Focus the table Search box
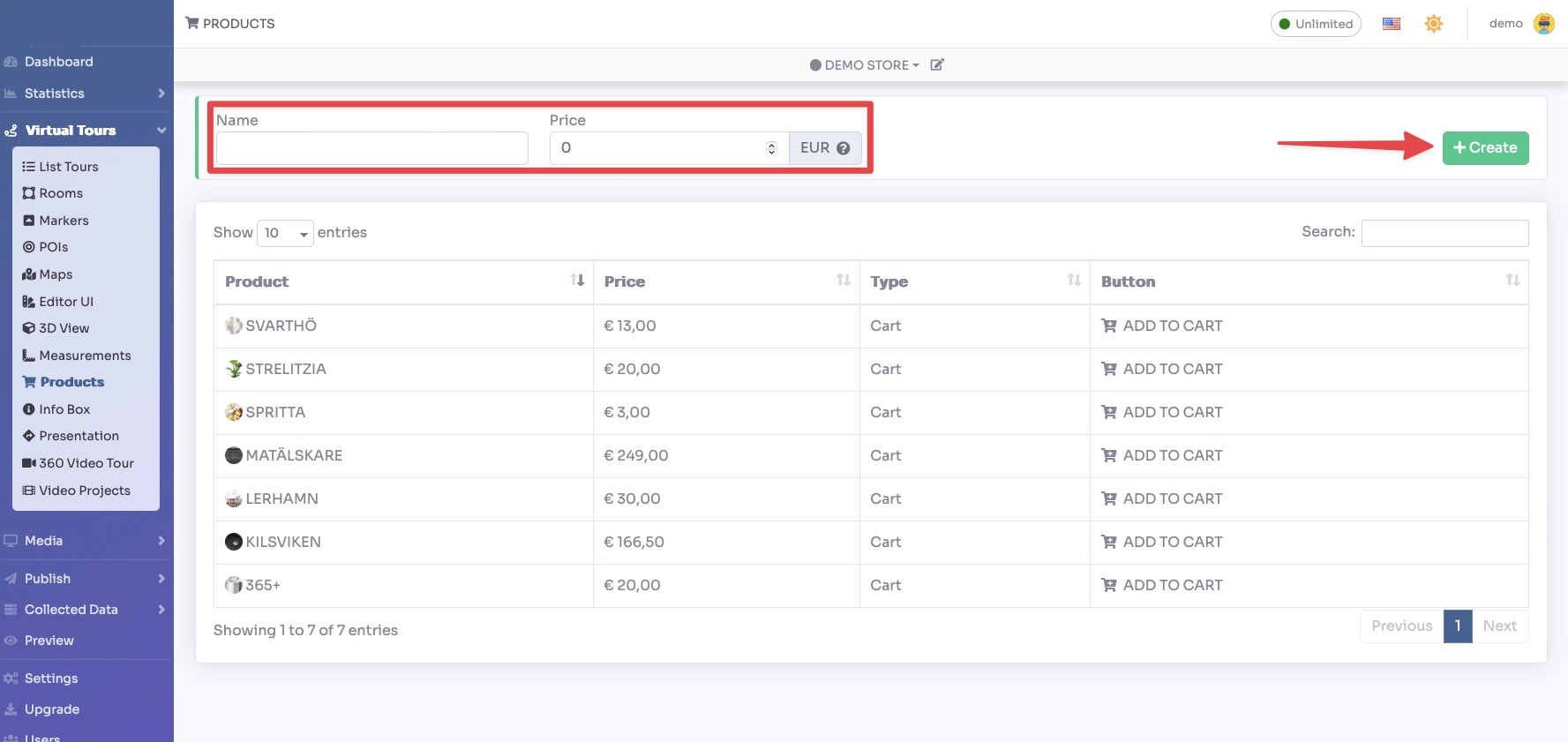 pos(1445,233)
